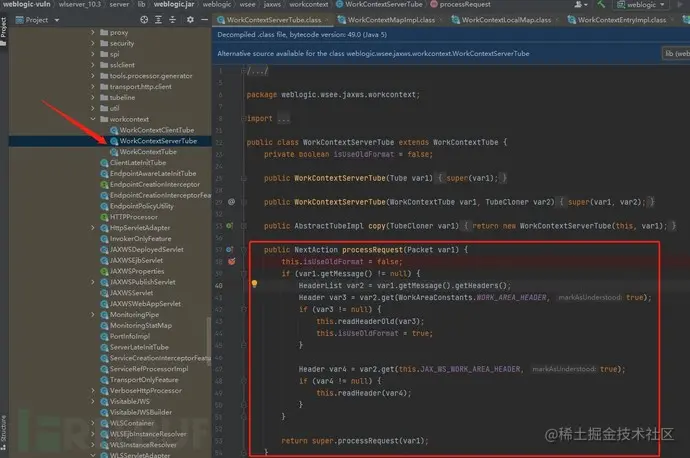Click the Project tree vertical scrollbar
This screenshot has width=690, height=458.
pos(209,339)
